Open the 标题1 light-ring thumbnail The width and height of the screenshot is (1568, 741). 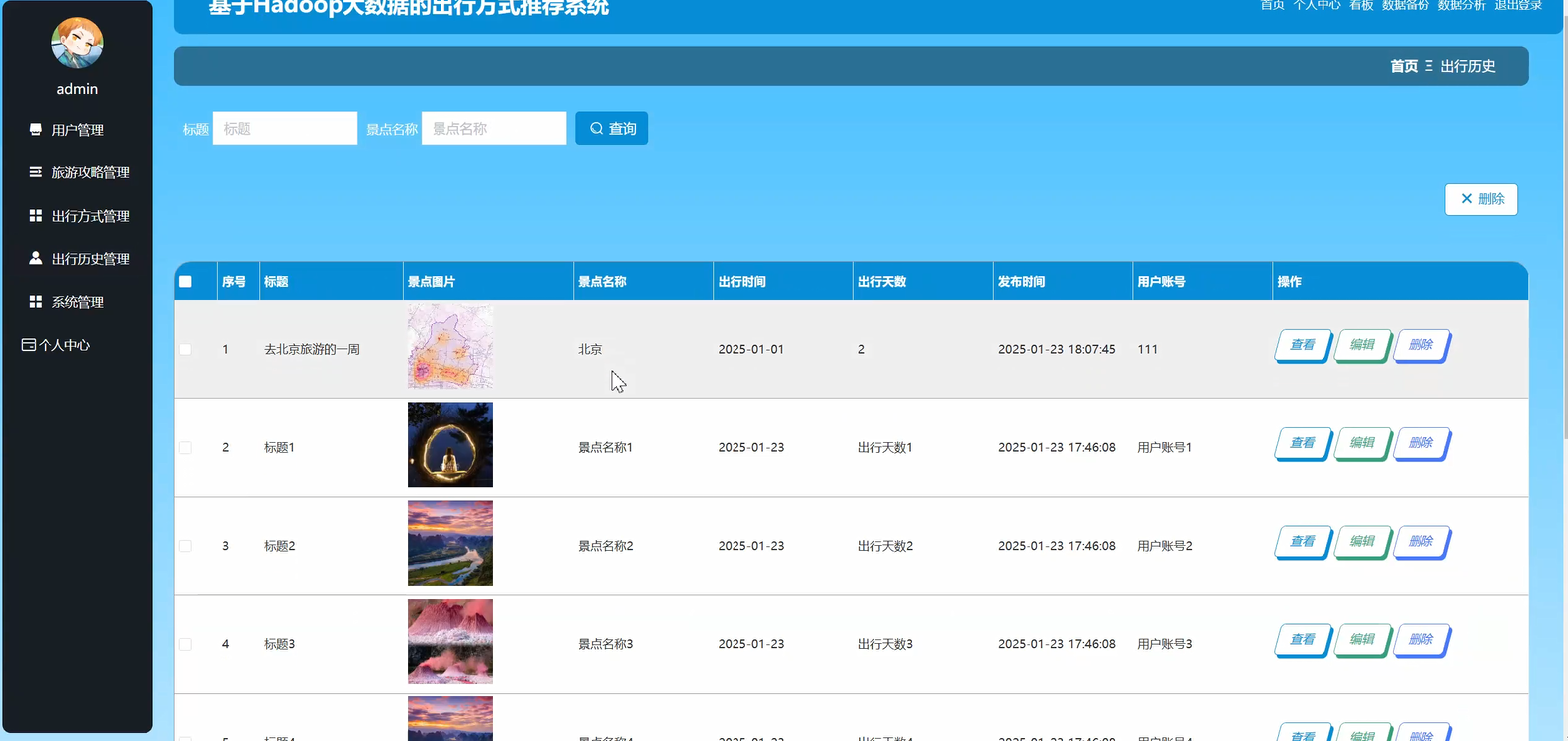450,444
